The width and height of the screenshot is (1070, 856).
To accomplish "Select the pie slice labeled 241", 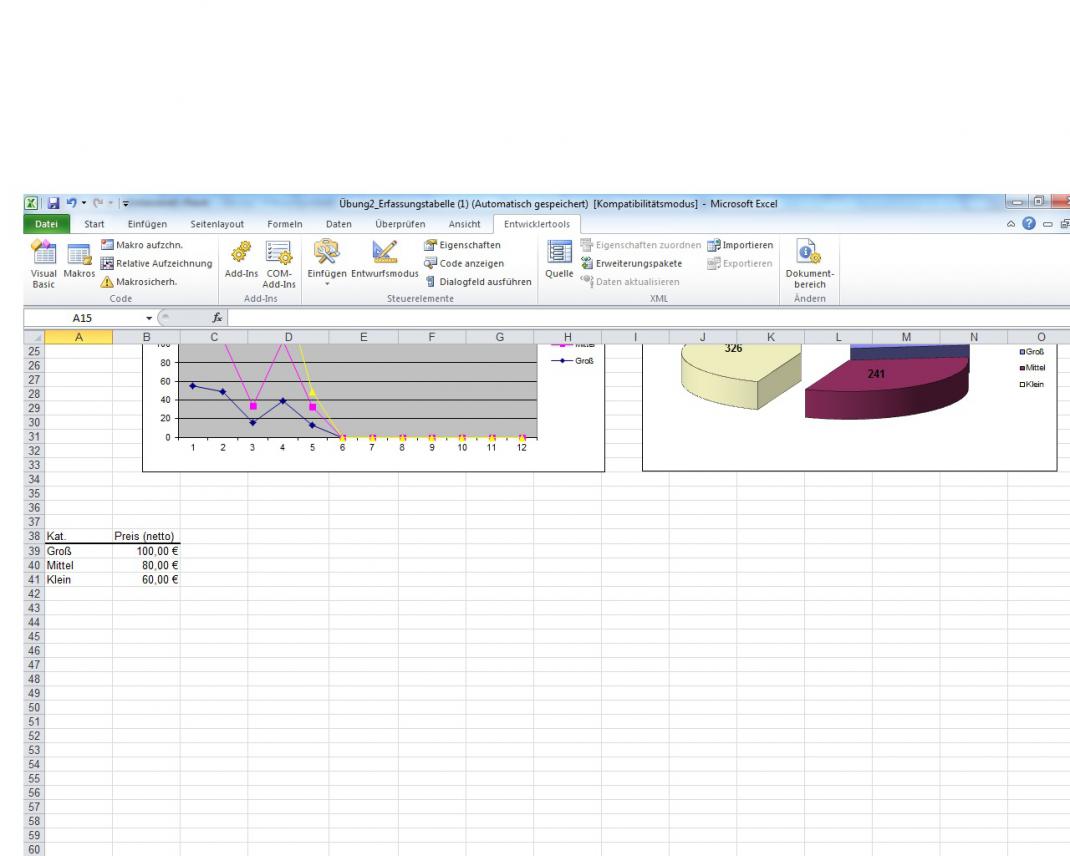I will tap(886, 386).
